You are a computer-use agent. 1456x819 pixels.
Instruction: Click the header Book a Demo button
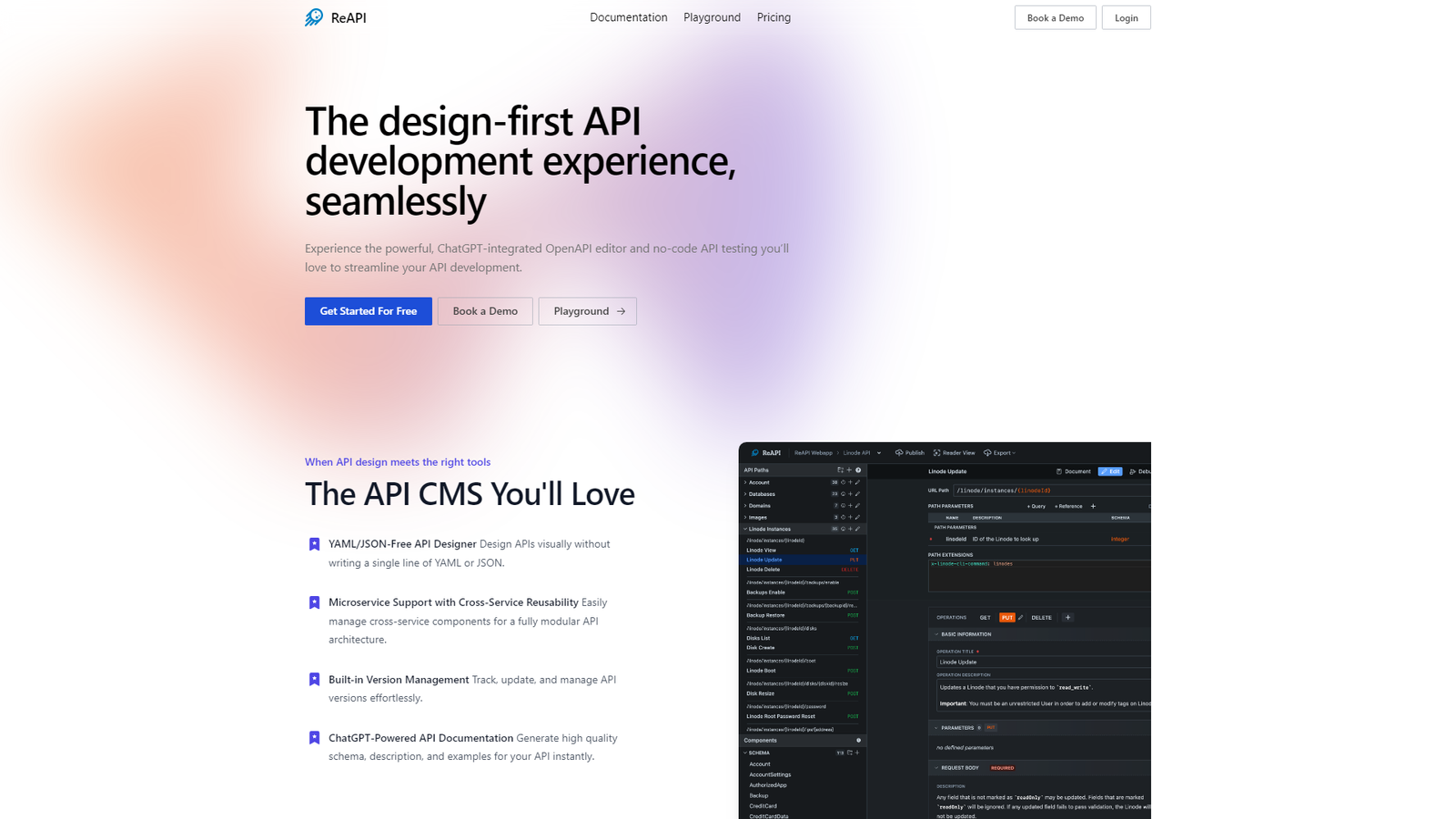pos(1055,17)
